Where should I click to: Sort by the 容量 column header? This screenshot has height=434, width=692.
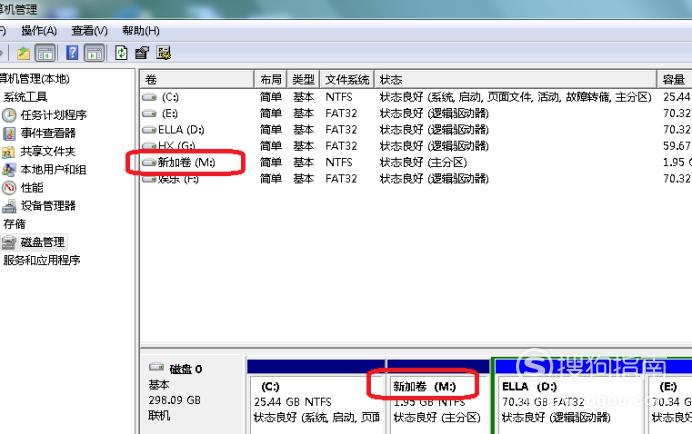pyautogui.click(x=674, y=79)
